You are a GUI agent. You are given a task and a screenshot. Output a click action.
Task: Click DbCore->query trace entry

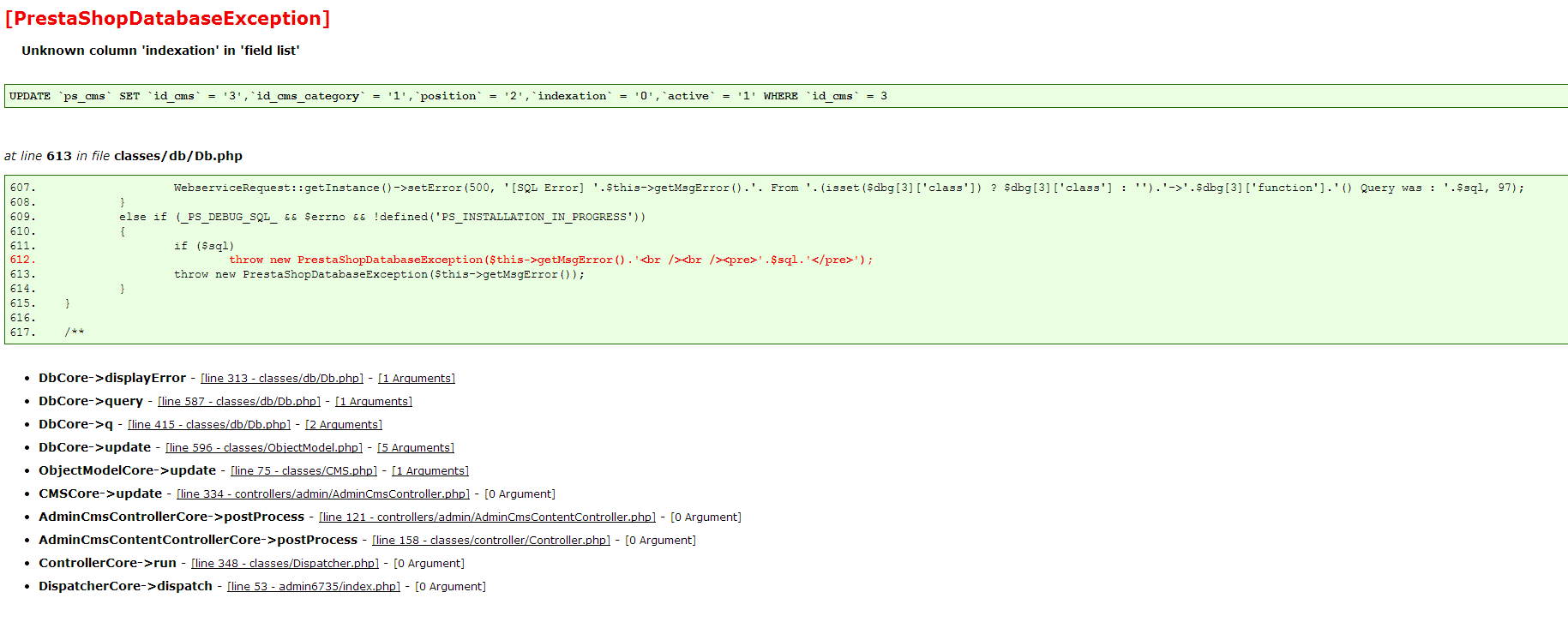click(x=91, y=401)
